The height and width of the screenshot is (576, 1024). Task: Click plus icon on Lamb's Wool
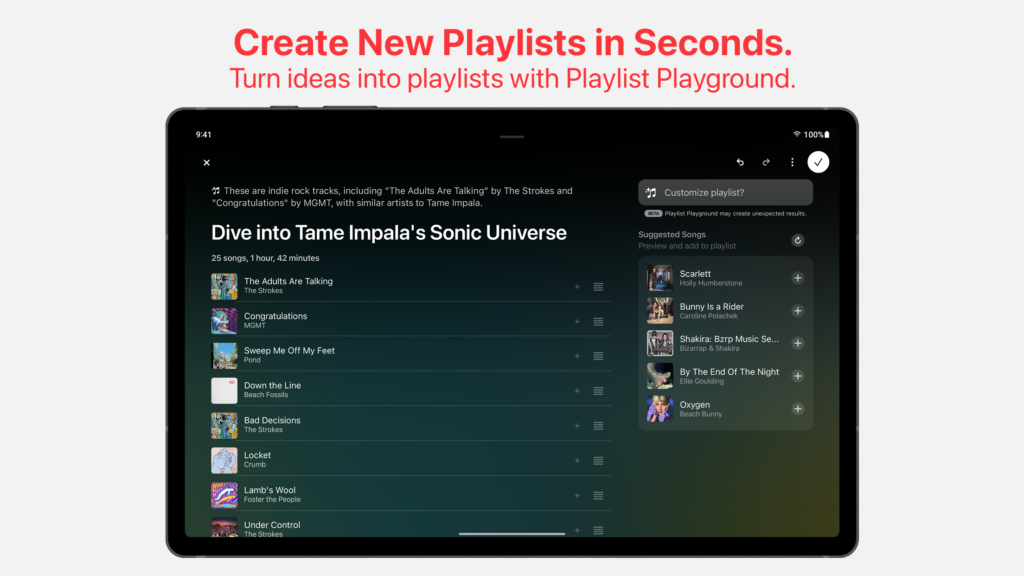point(577,496)
